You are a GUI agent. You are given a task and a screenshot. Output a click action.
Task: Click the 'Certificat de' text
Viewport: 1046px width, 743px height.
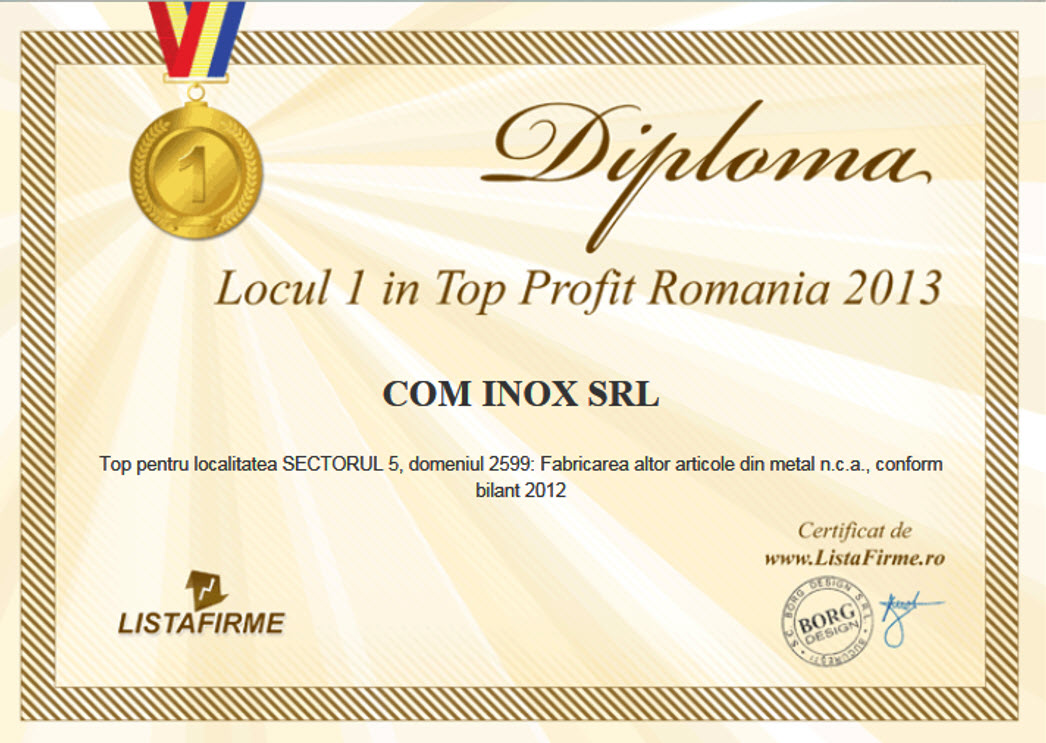(855, 531)
